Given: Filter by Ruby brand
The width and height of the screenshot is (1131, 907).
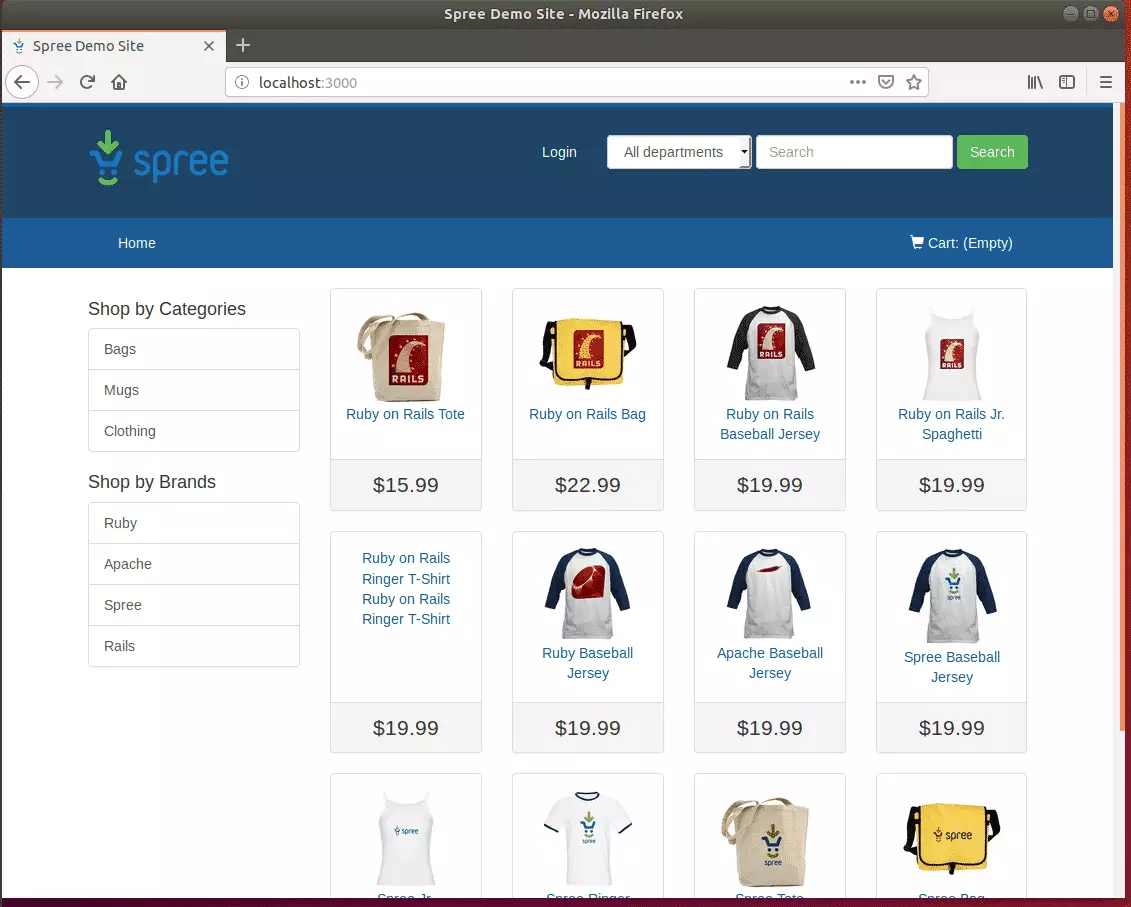Looking at the screenshot, I should 193,523.
